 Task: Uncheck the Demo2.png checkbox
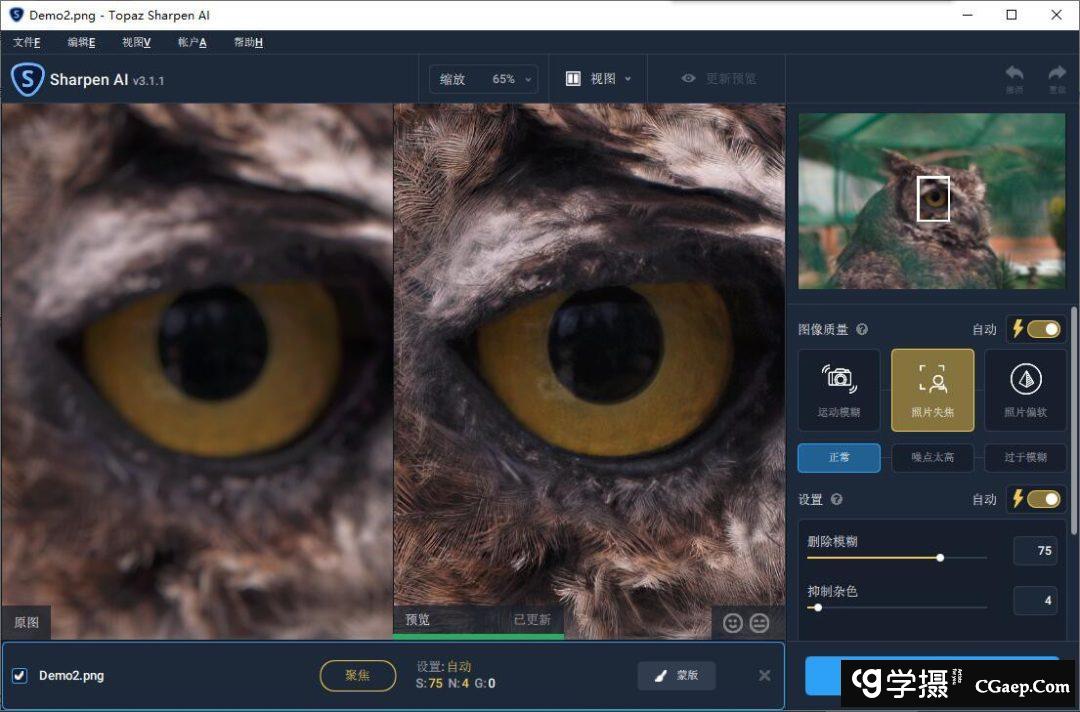(19, 675)
